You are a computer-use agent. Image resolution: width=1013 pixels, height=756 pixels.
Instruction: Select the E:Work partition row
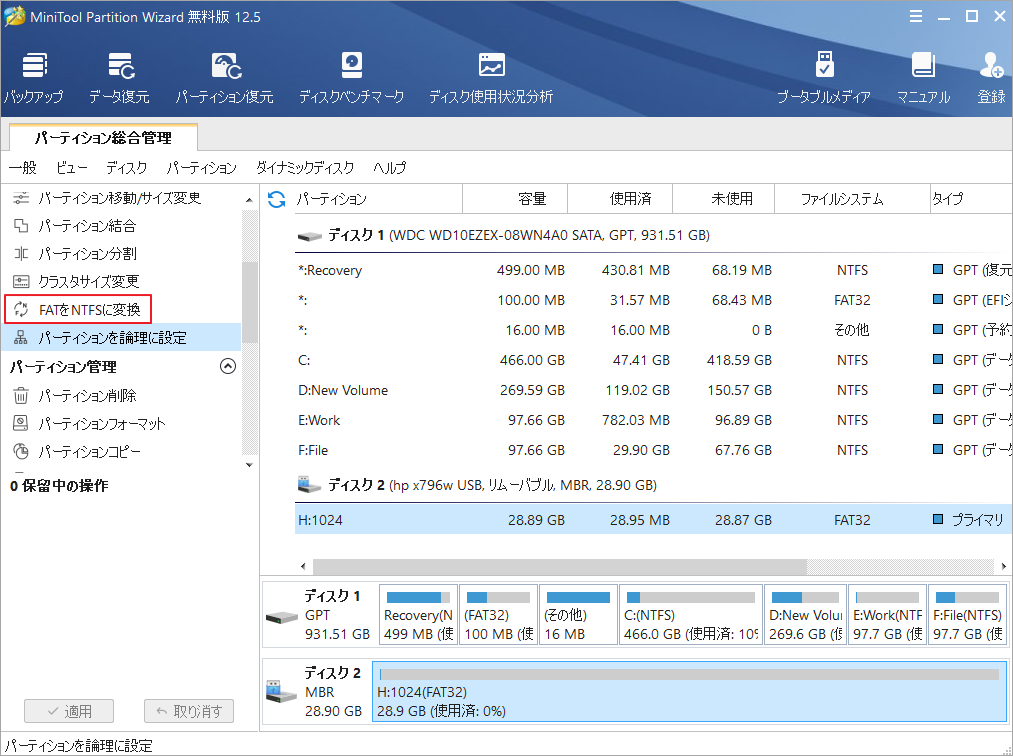(x=653, y=420)
